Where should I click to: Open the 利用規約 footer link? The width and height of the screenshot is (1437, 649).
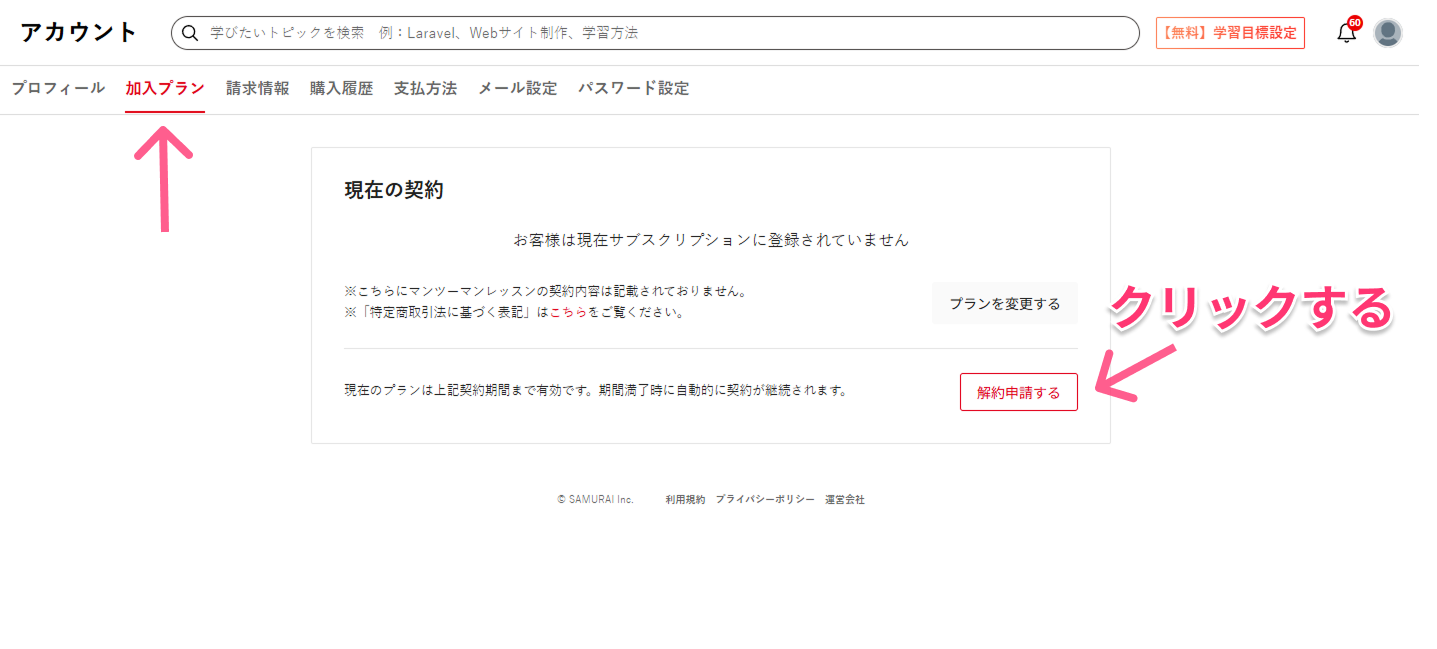point(685,499)
